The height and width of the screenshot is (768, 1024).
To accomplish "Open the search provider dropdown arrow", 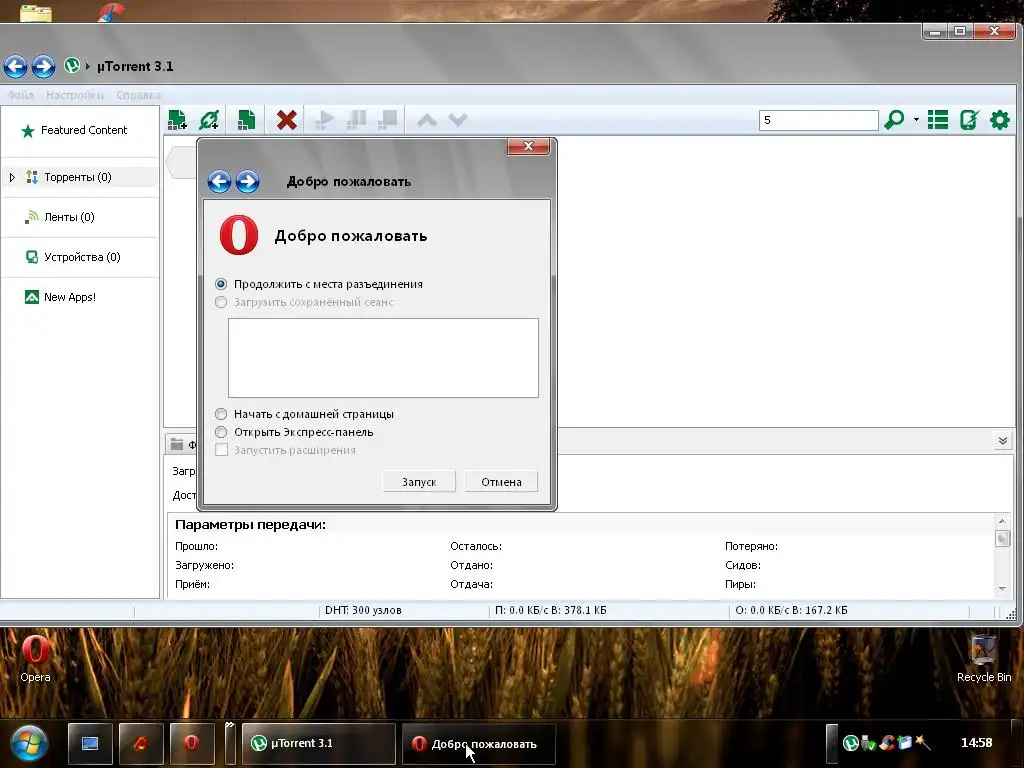I will (916, 120).
